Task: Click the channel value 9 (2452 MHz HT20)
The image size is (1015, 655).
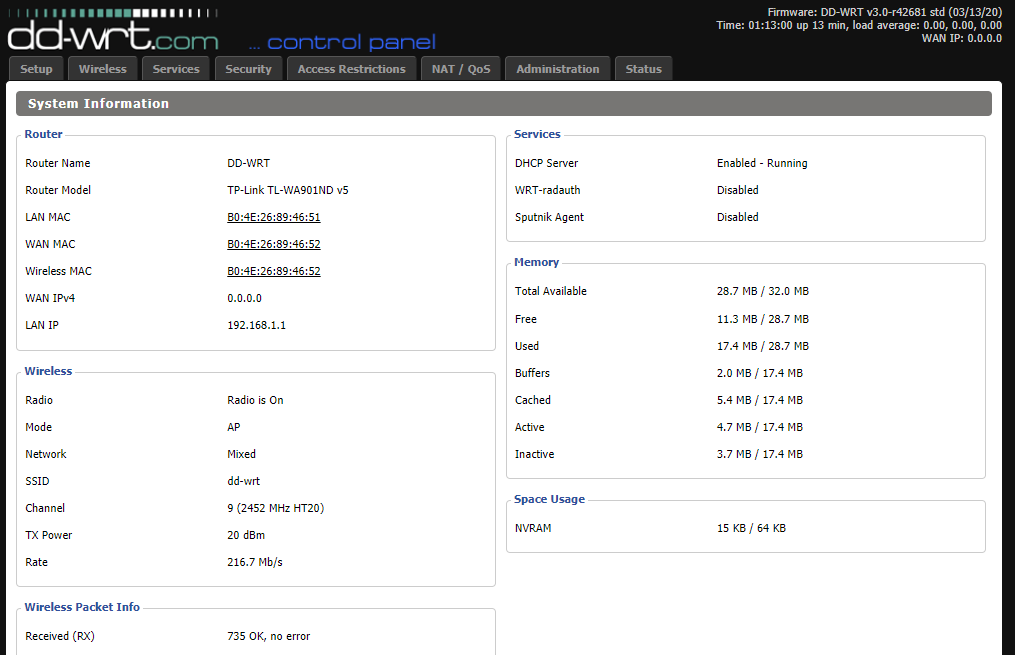Action: coord(276,508)
